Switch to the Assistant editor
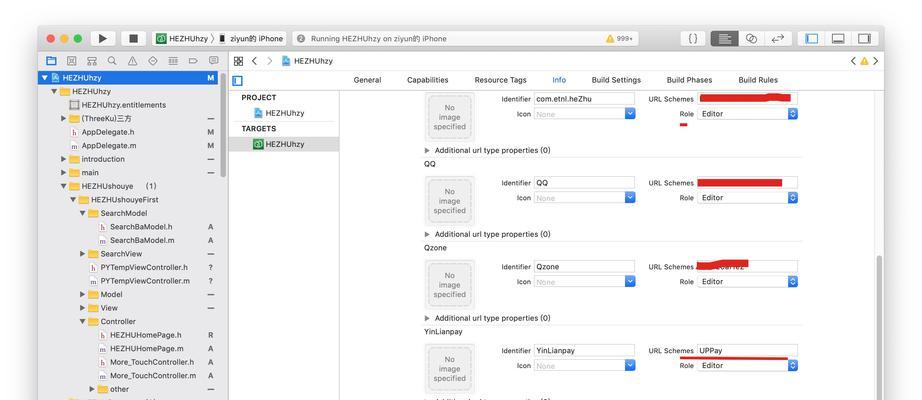 (751, 38)
